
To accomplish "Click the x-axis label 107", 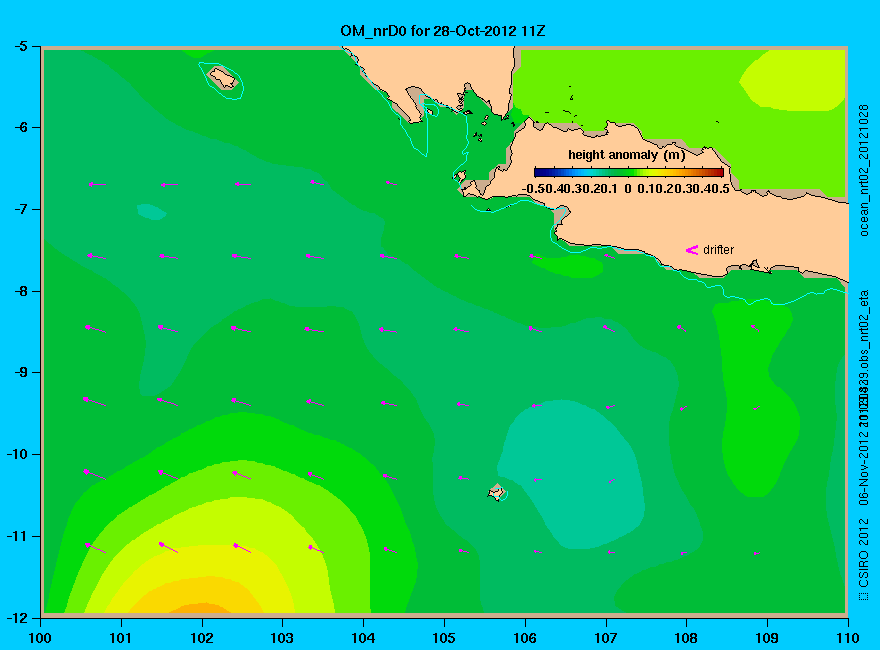I will (x=606, y=638).
